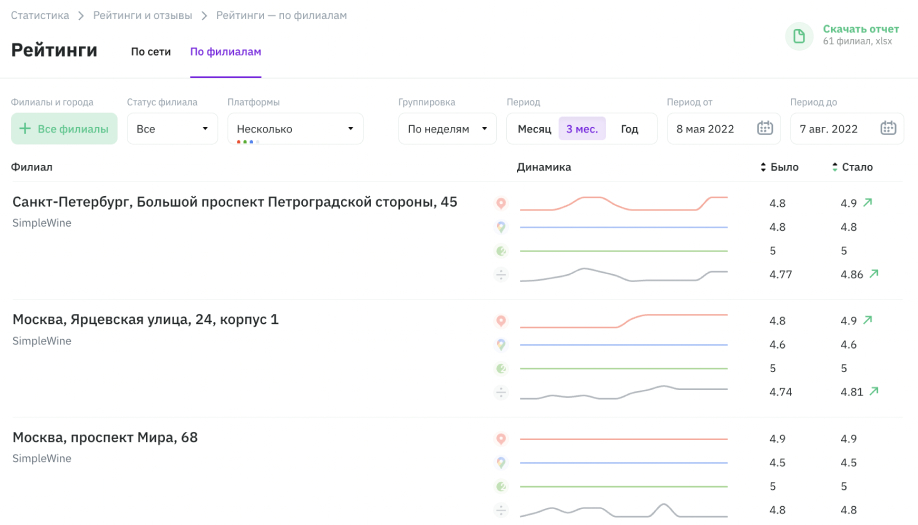Click the "Скачать отчет" link
The image size is (918, 525).
(860, 29)
